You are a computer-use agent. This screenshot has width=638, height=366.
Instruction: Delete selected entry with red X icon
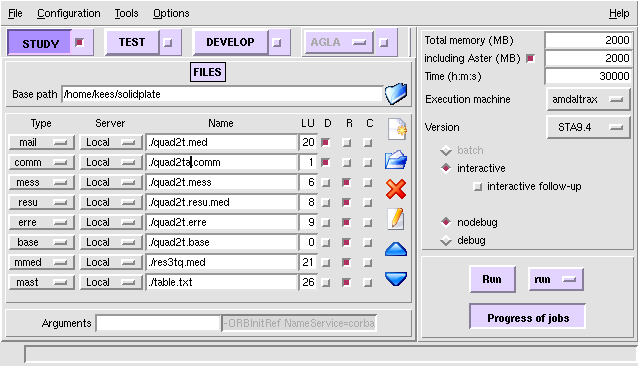click(396, 189)
